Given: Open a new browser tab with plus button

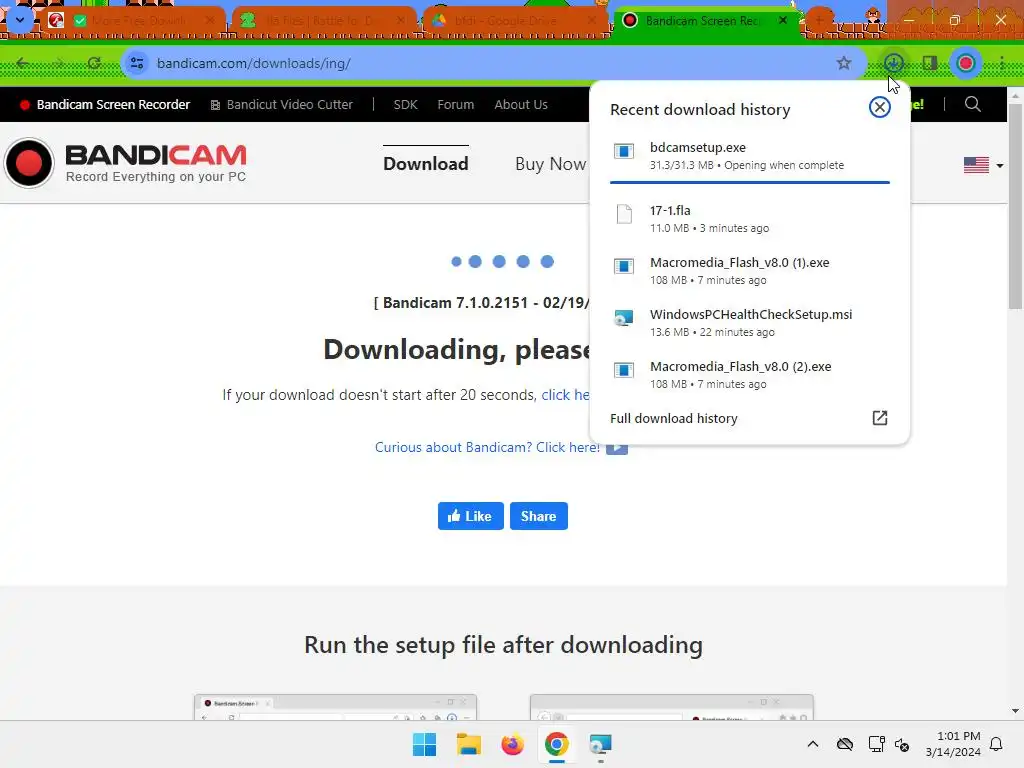Looking at the screenshot, I should 820,20.
